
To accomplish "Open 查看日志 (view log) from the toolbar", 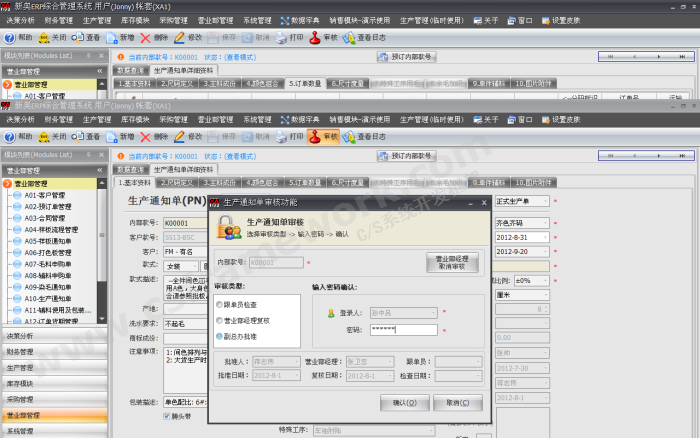I will (x=363, y=136).
